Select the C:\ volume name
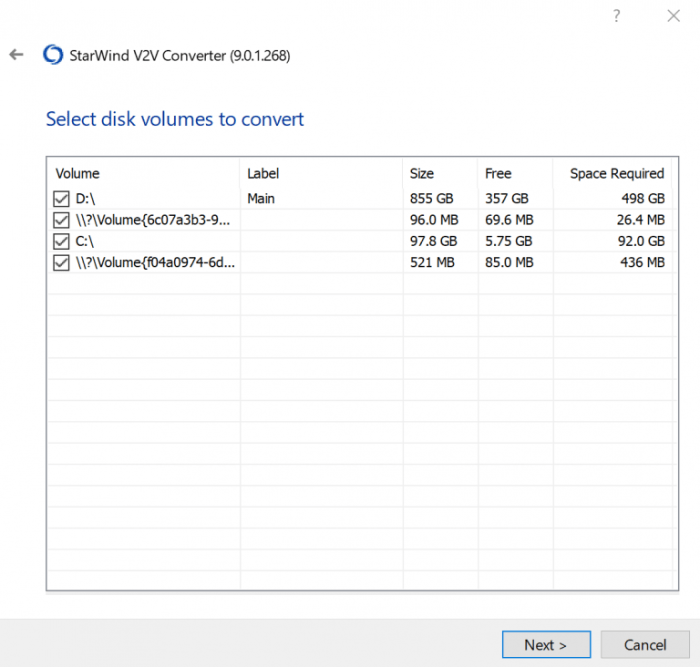 coord(84,241)
